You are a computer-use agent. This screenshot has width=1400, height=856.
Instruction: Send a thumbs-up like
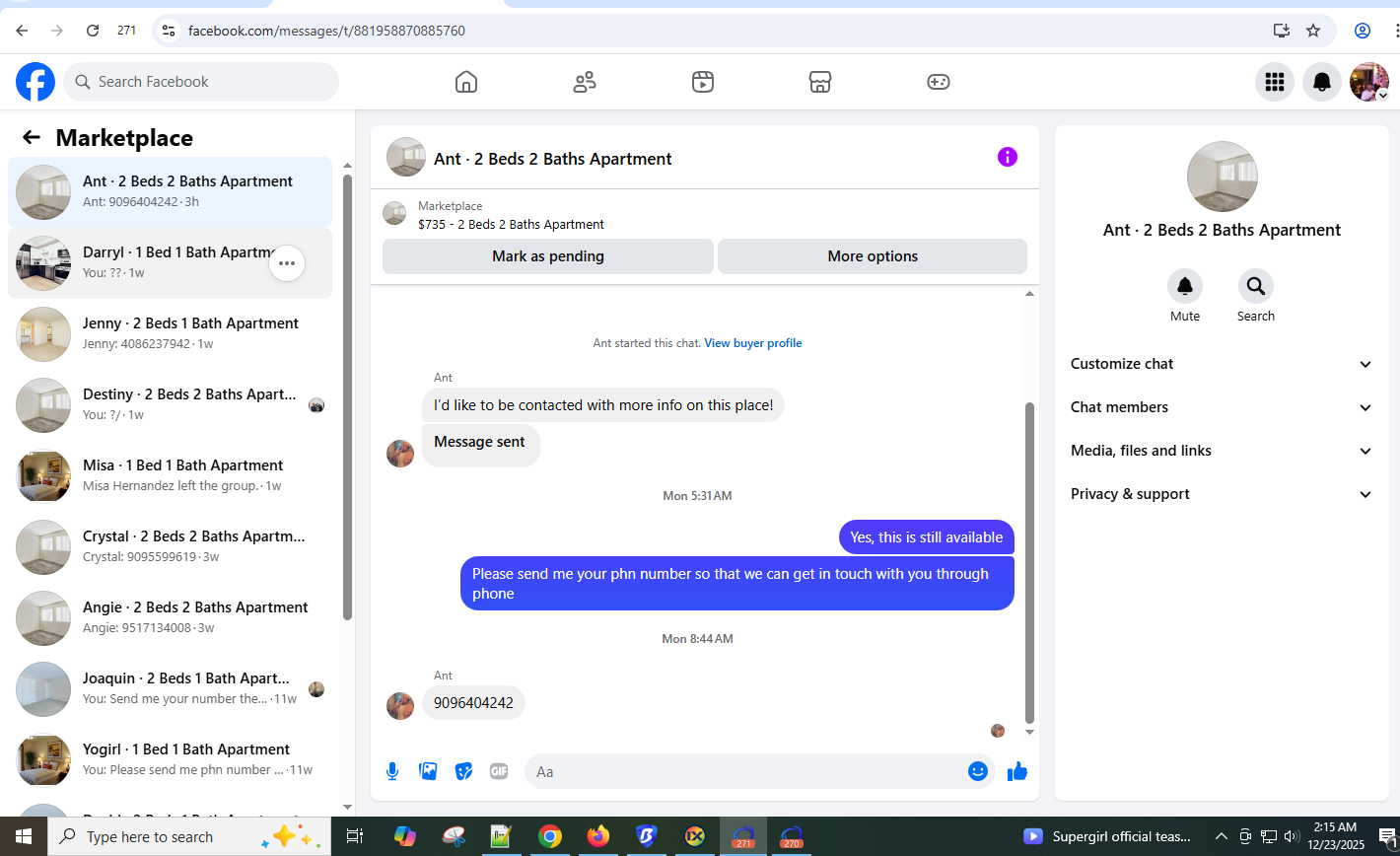pos(1017,771)
